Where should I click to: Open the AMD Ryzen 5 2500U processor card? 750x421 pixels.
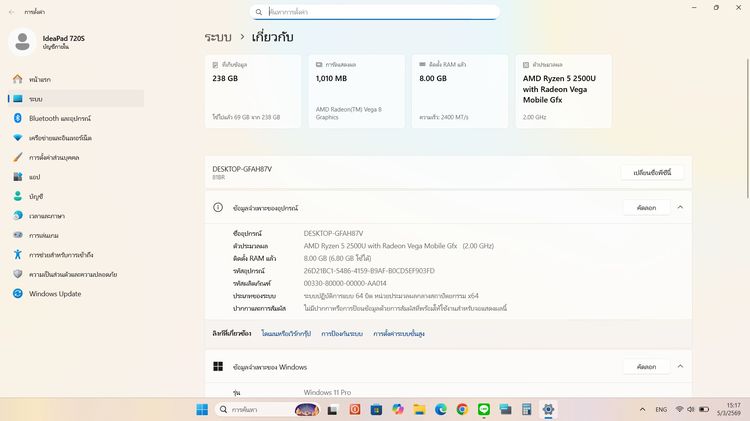pyautogui.click(x=563, y=91)
